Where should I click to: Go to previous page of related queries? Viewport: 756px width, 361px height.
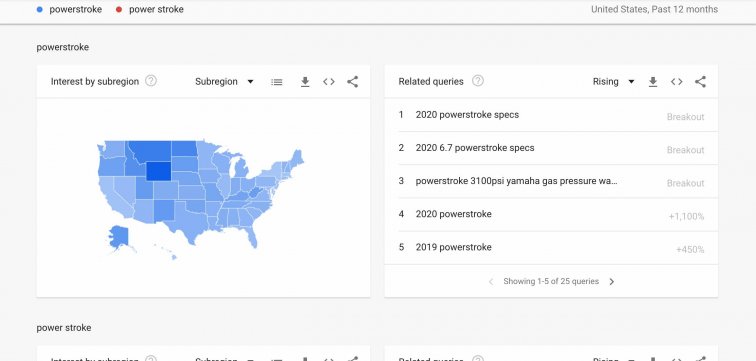tap(491, 281)
